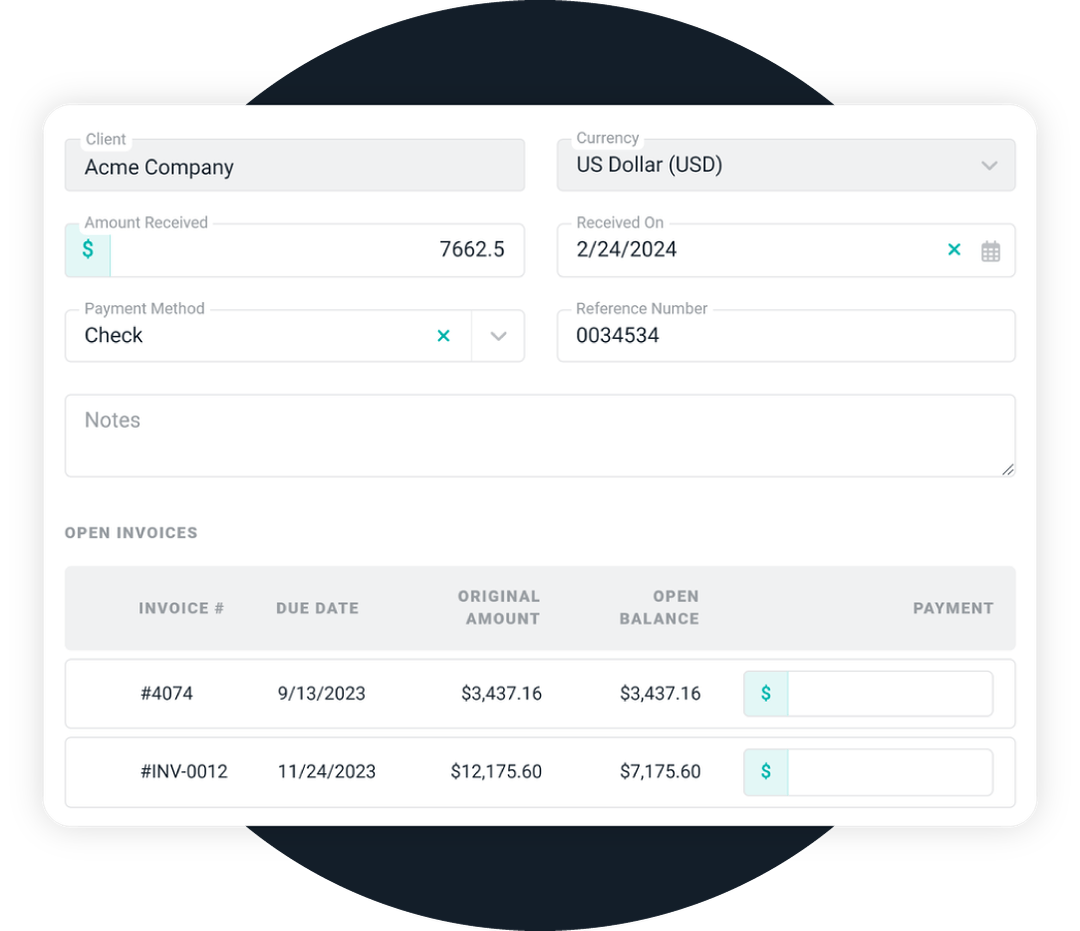
Task: Focus the Reference Number field
Action: point(786,336)
